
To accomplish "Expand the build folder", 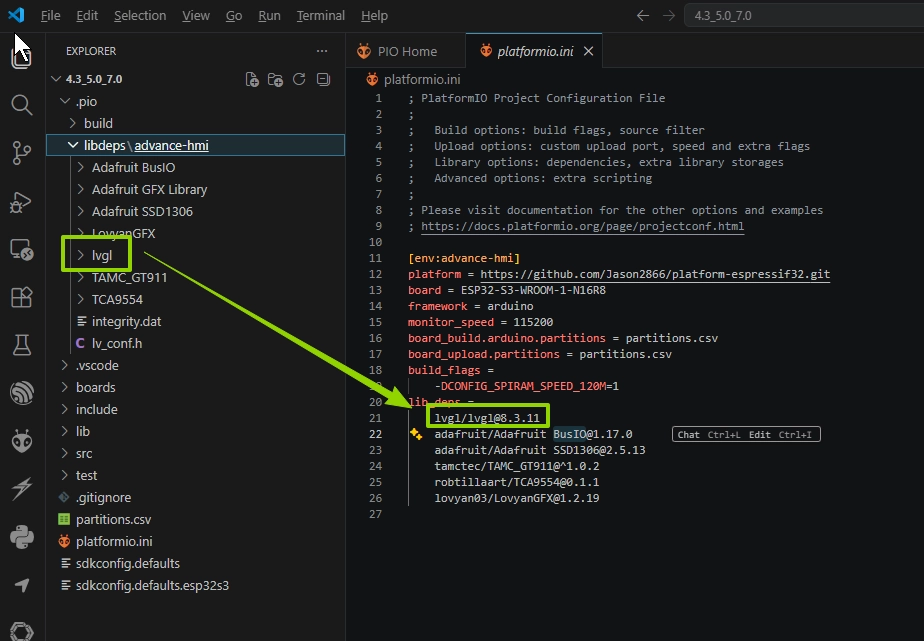I will 194,123.
